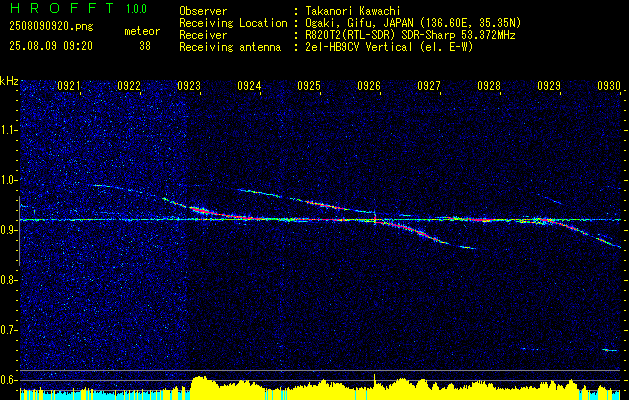Click the 1.1 kHz frequency axis label
Viewport: 629px width, 400px height.
coord(9,130)
